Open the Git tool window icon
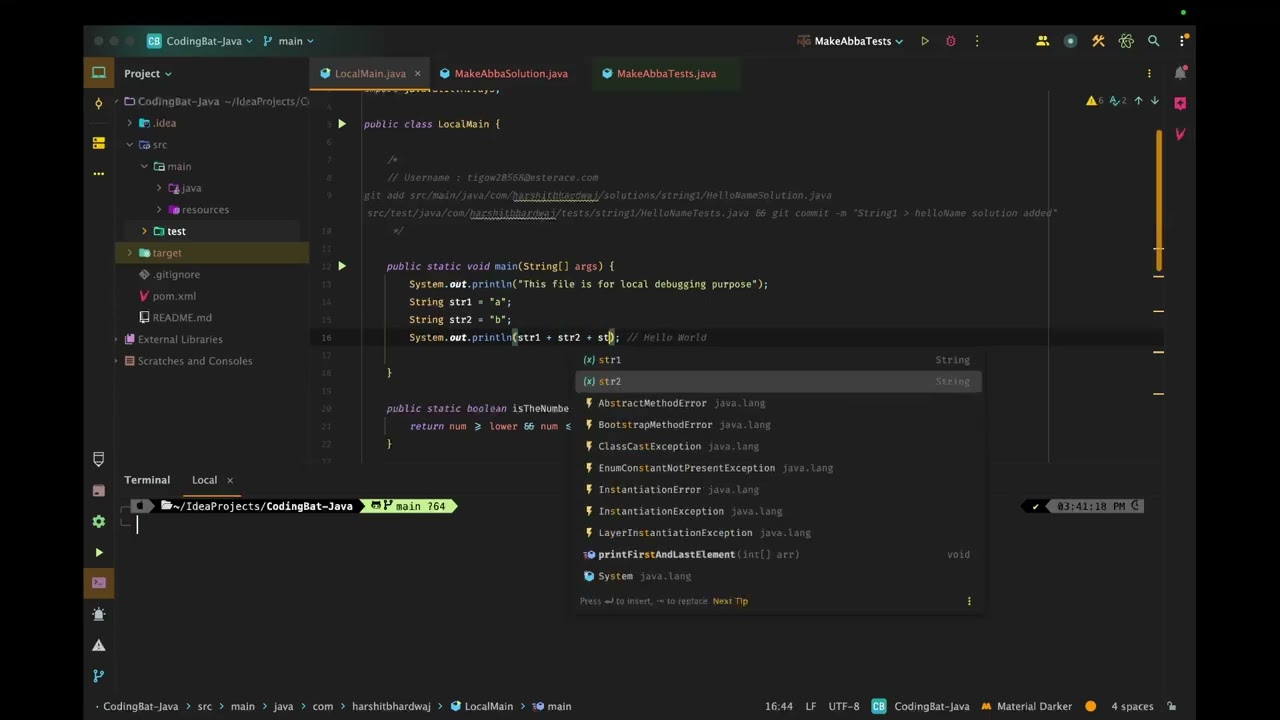The width and height of the screenshot is (1280, 720). click(98, 676)
